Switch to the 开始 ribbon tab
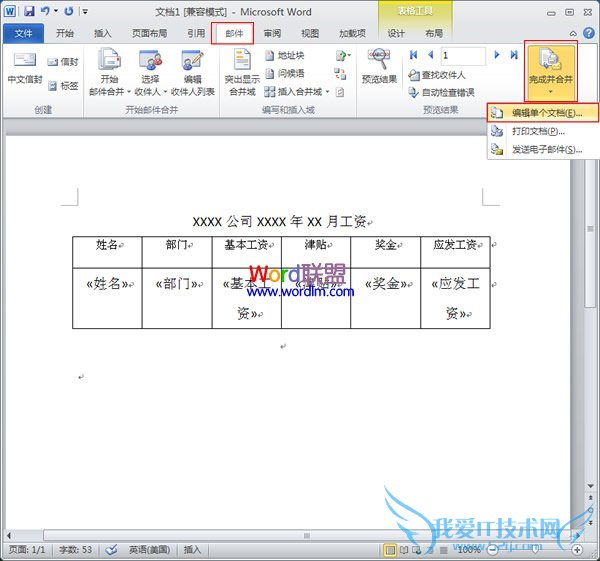This screenshot has width=600, height=561. pyautogui.click(x=65, y=34)
